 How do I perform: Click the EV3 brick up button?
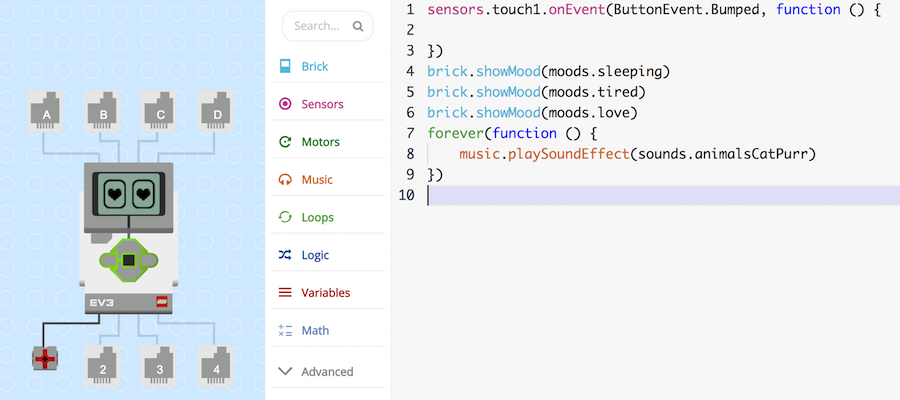pyautogui.click(x=129, y=245)
